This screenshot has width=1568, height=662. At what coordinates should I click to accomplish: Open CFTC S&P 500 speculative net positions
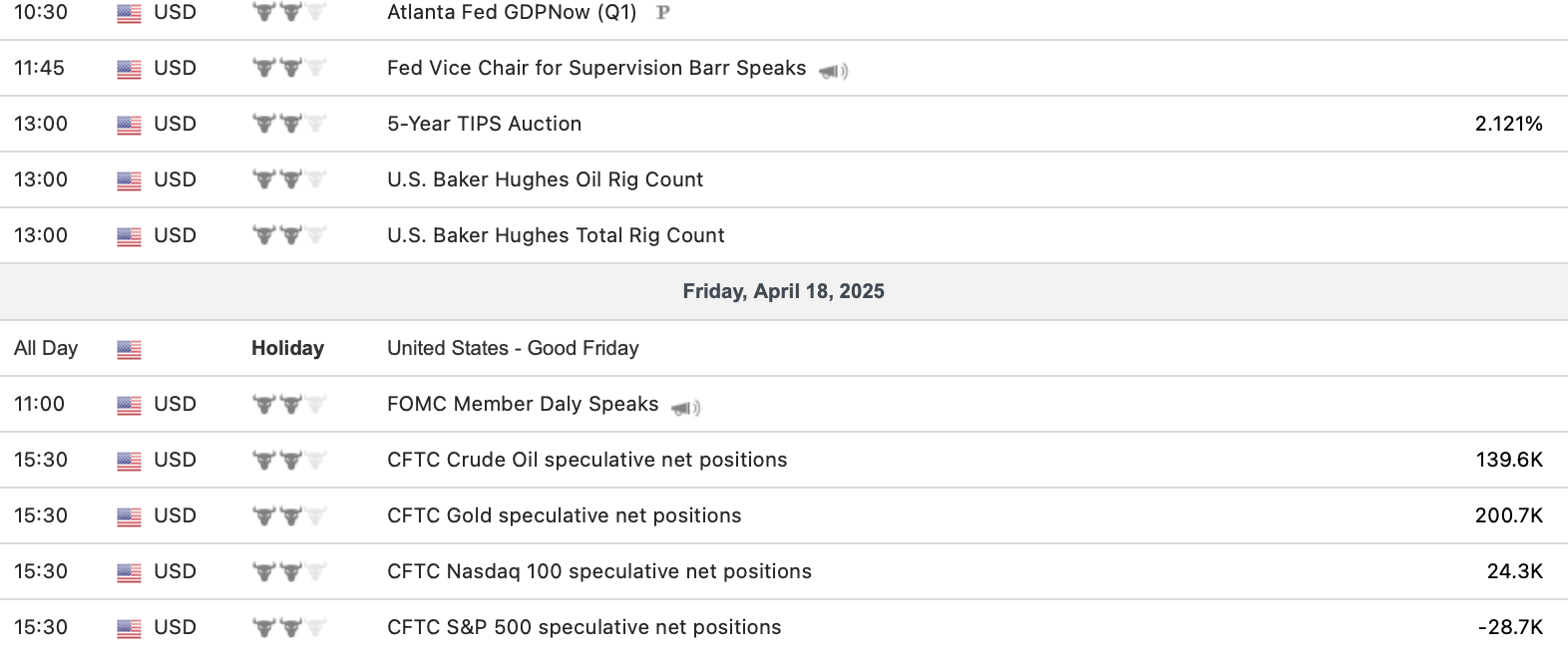point(584,627)
